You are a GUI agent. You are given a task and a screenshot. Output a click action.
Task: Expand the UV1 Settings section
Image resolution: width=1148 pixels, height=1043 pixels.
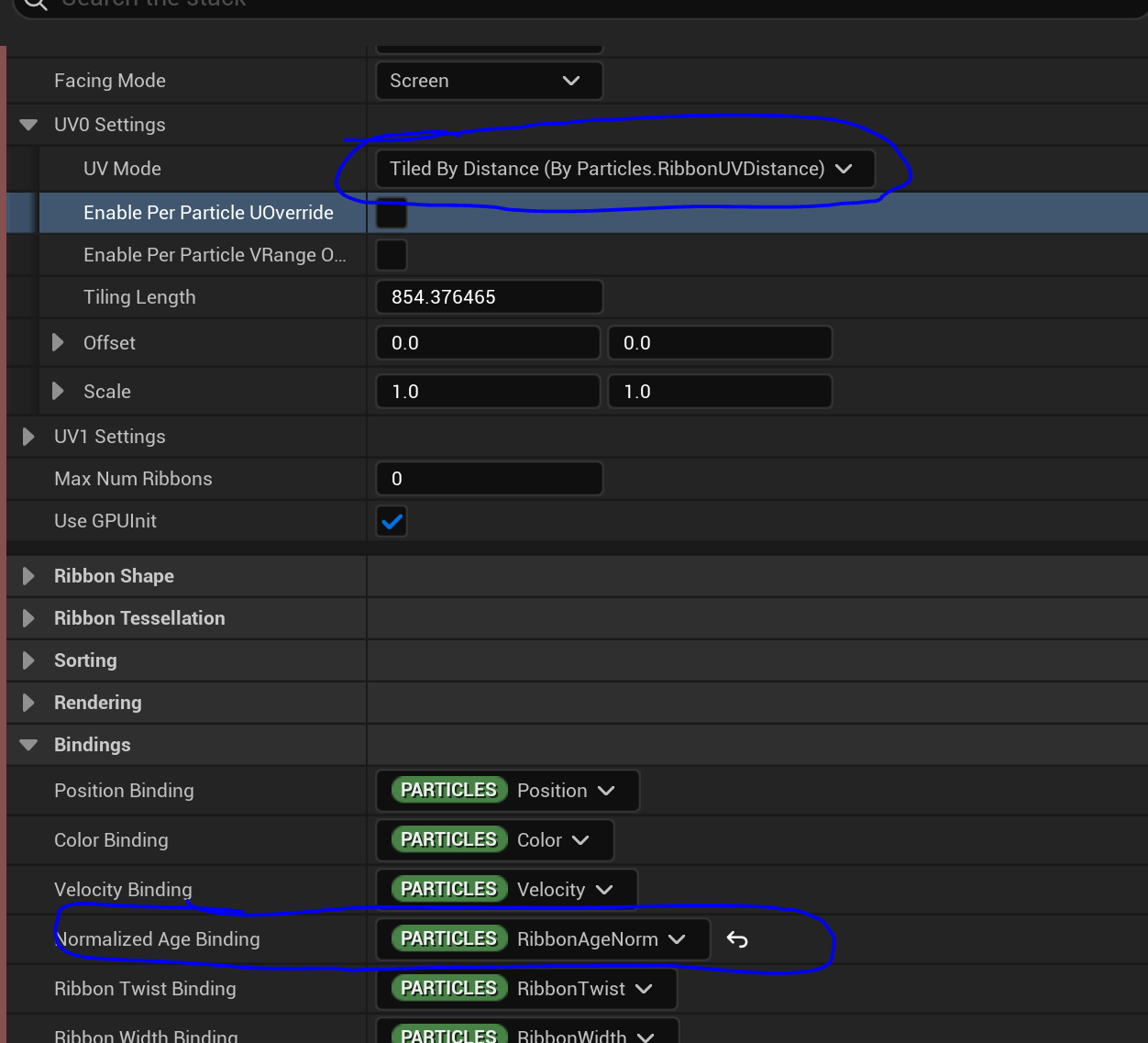pos(28,437)
